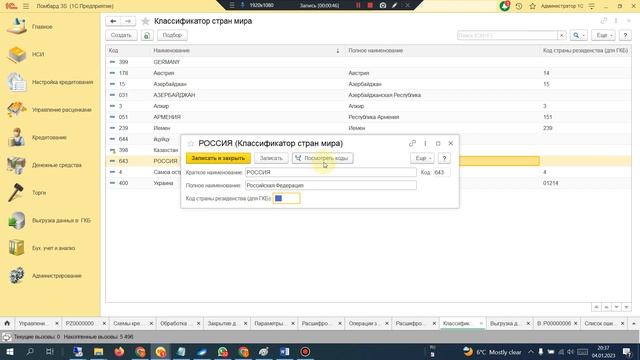Navigate back with the left arrow
This screenshot has height=360, width=640.
pyautogui.click(x=113, y=21)
